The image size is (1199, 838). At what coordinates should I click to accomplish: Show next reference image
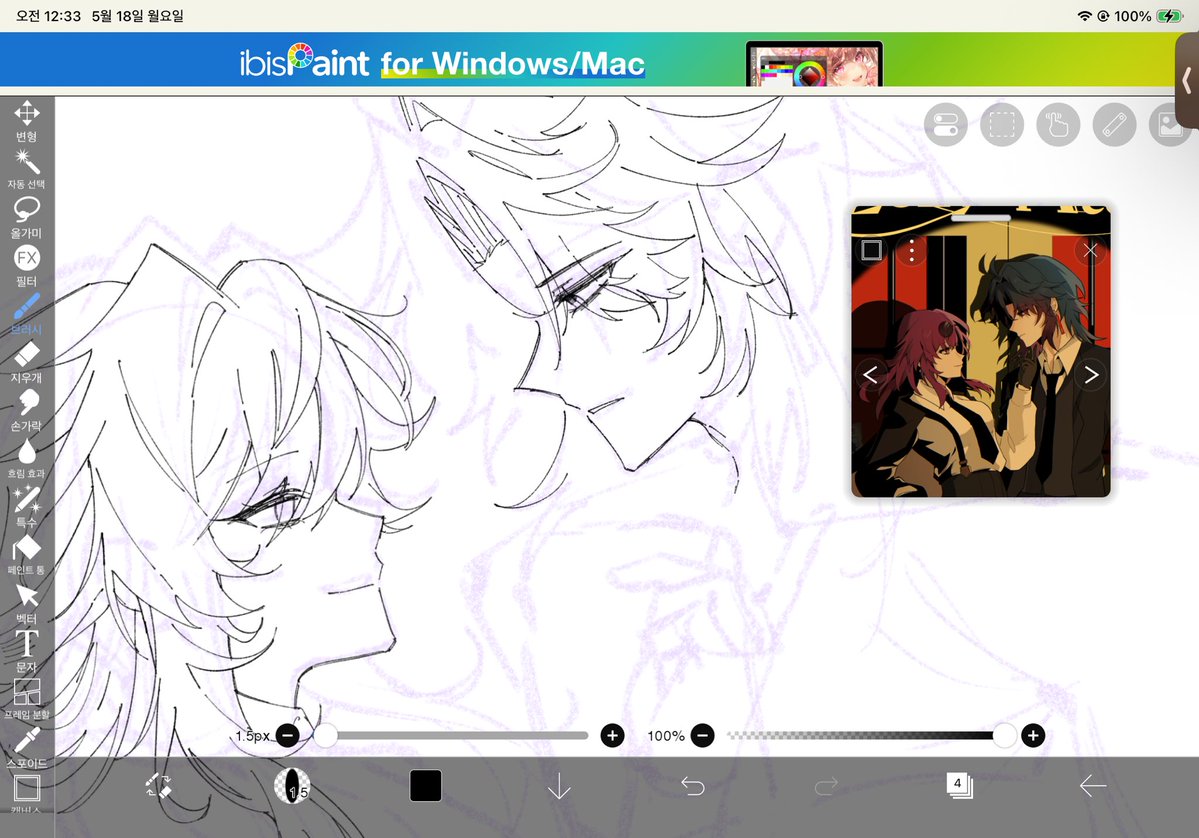(1091, 375)
